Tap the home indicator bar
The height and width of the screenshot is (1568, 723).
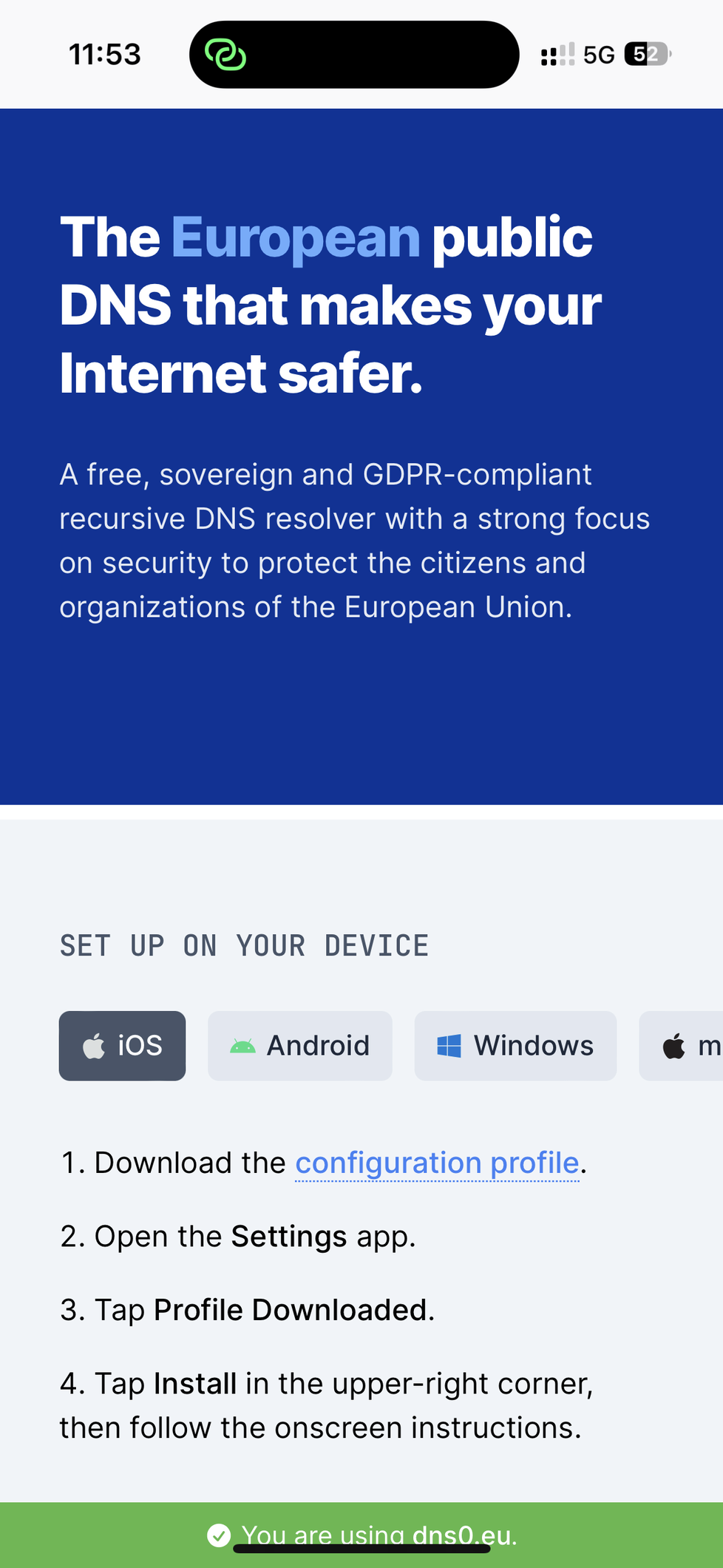[361, 1548]
